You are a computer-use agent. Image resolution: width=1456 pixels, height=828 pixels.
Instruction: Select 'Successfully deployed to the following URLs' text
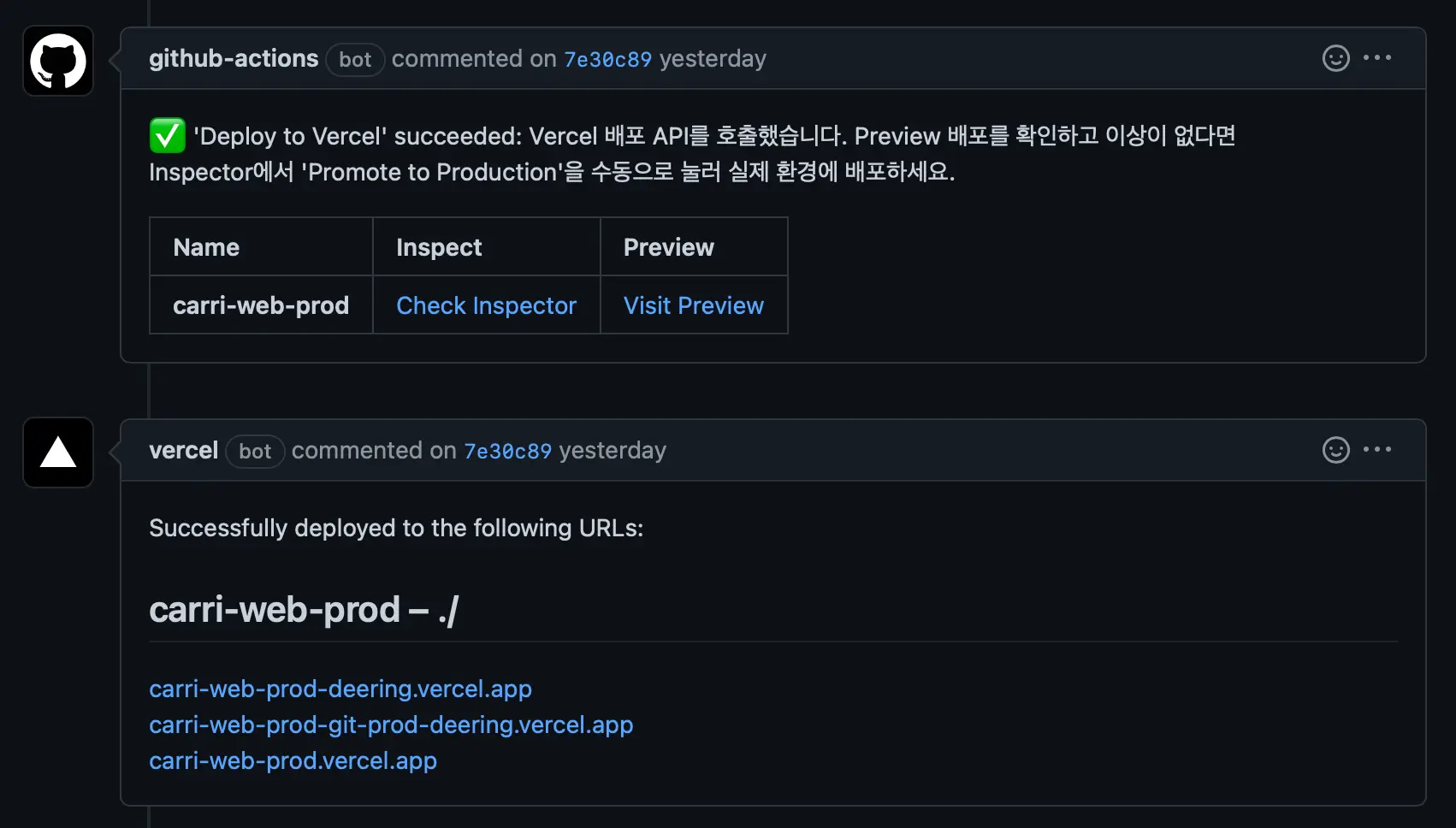396,528
